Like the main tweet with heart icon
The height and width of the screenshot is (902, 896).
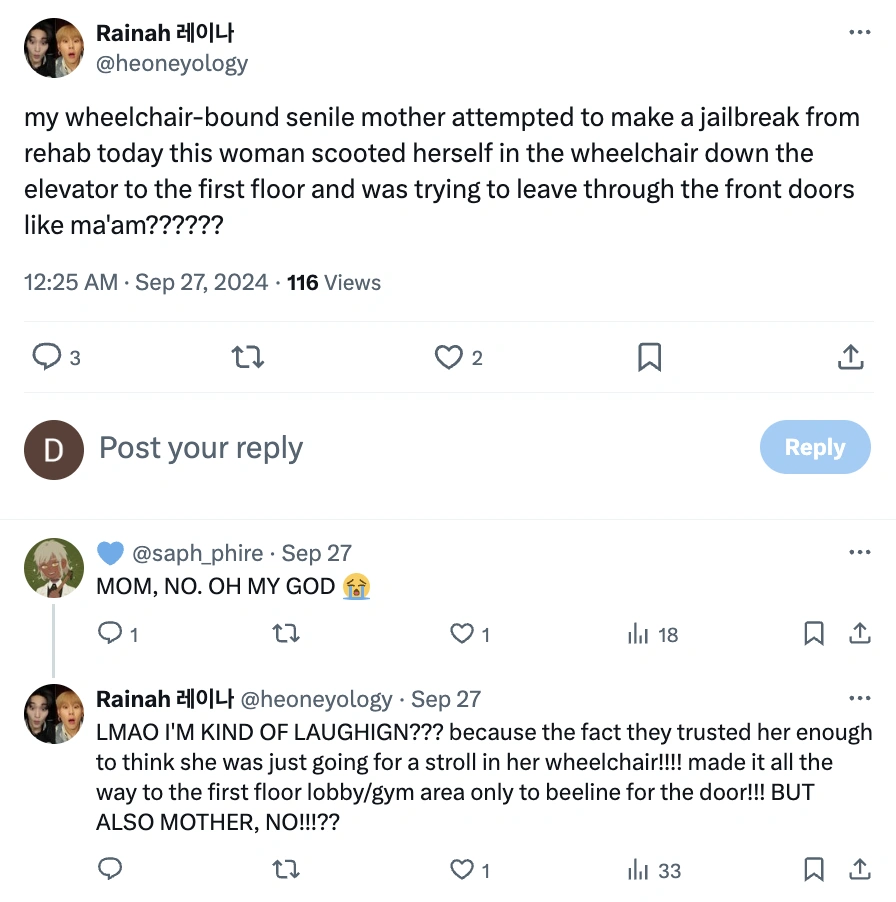449,357
